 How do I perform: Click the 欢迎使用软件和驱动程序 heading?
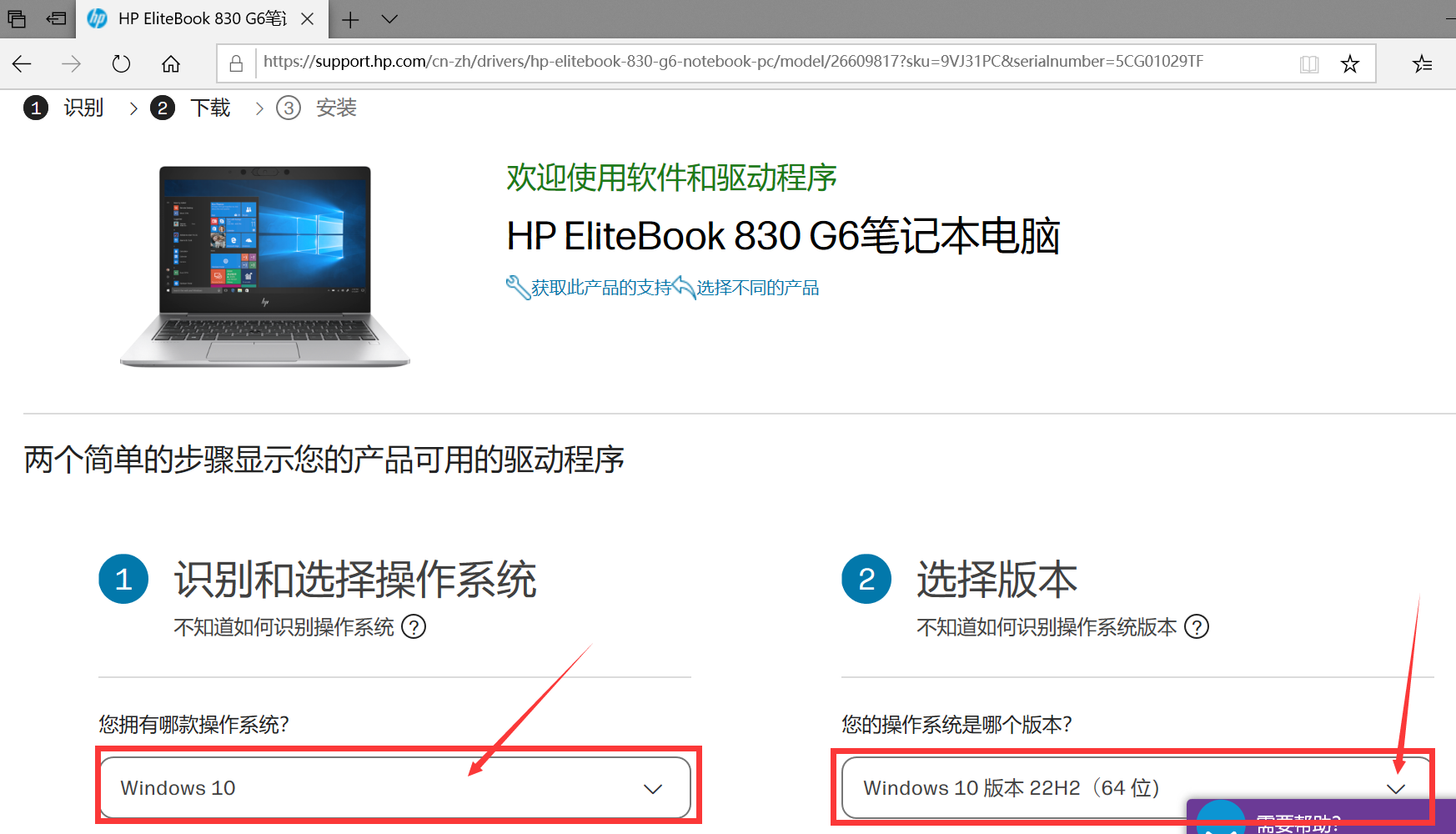click(671, 178)
